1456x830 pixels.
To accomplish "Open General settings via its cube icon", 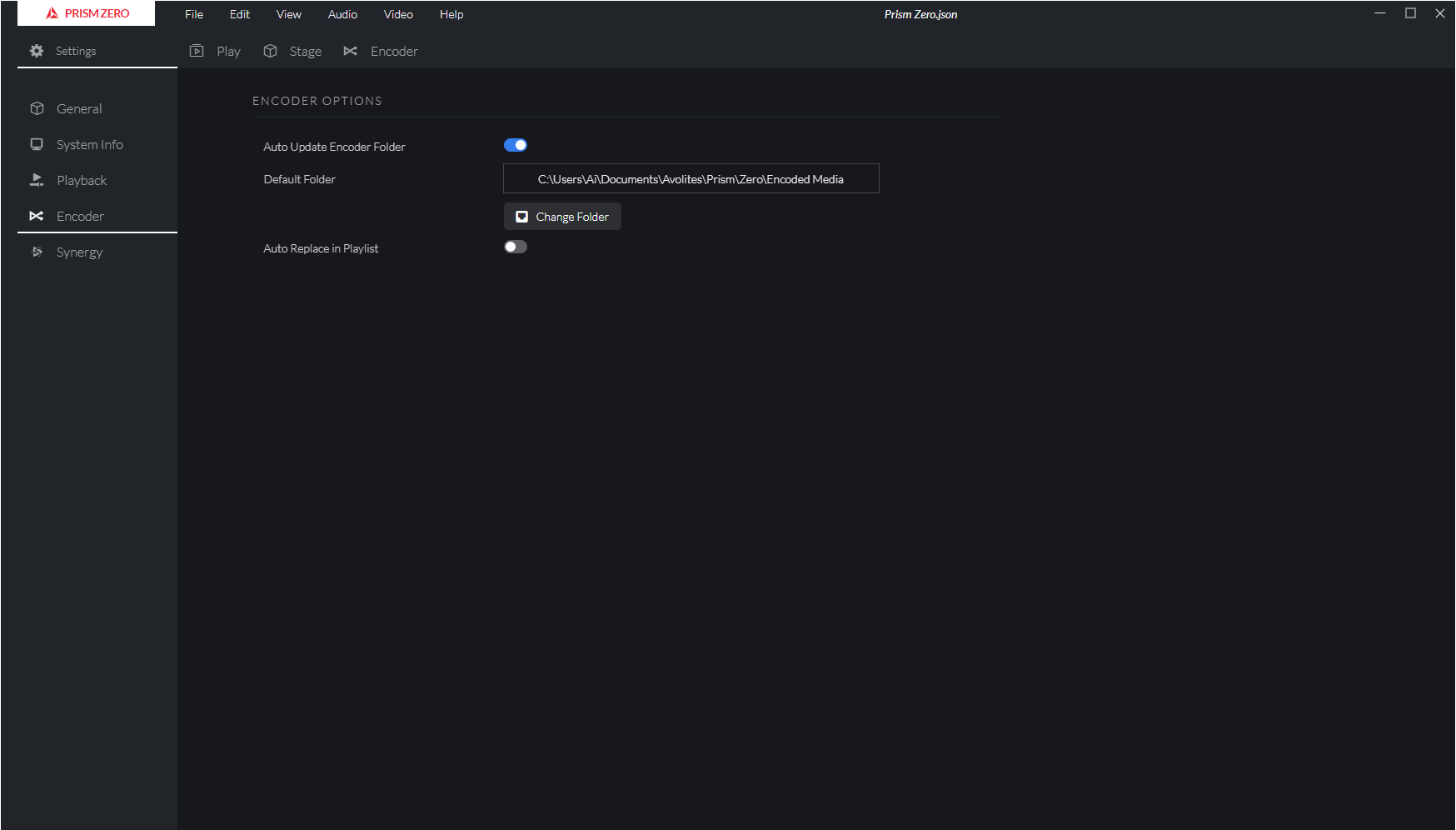I will [37, 108].
